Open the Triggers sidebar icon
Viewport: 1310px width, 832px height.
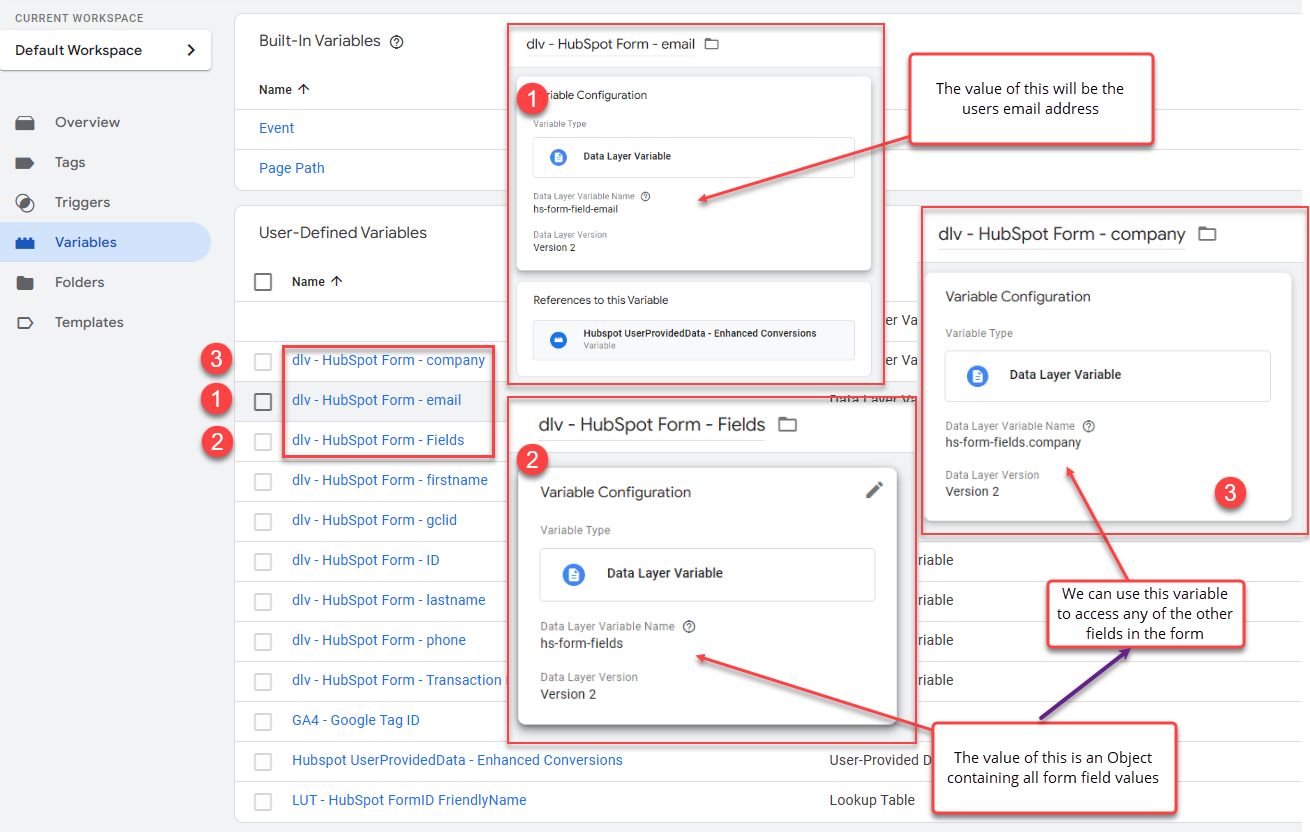(25, 203)
